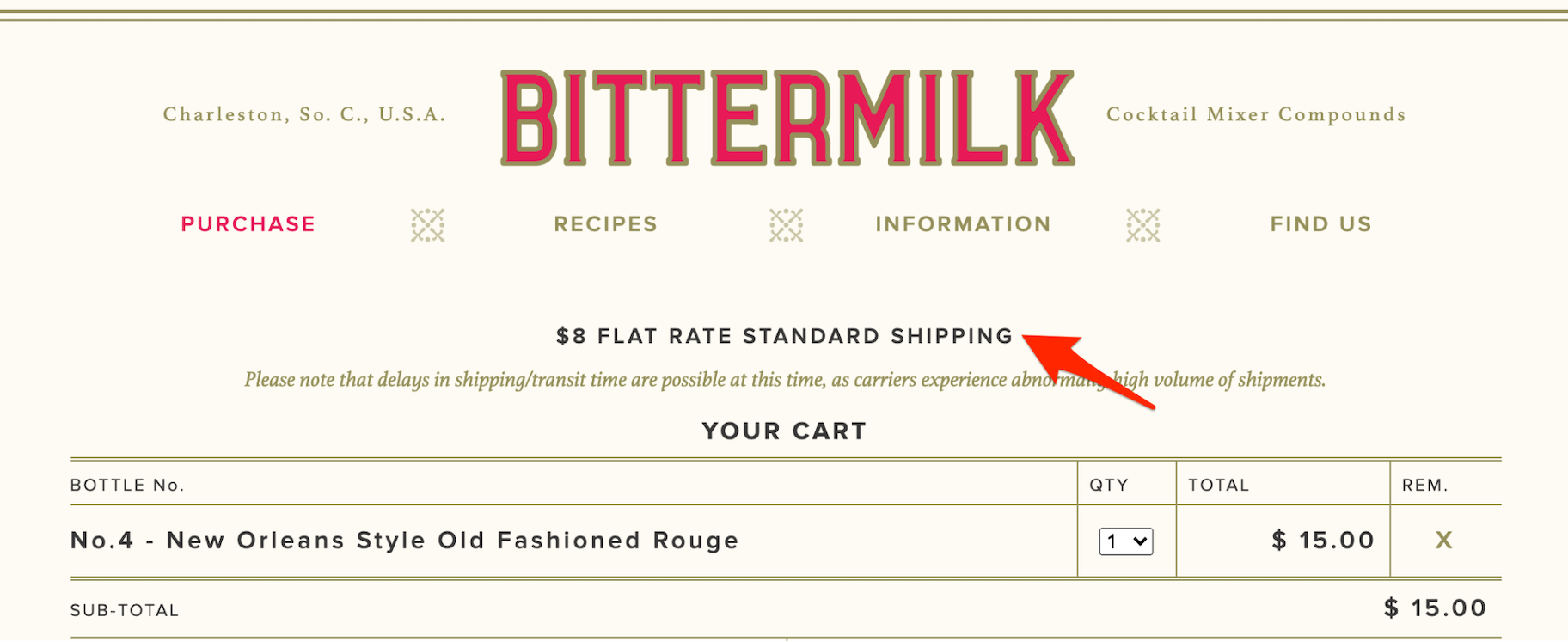This screenshot has height=642, width=1568.
Task: Open the Information menu item
Action: click(x=963, y=224)
